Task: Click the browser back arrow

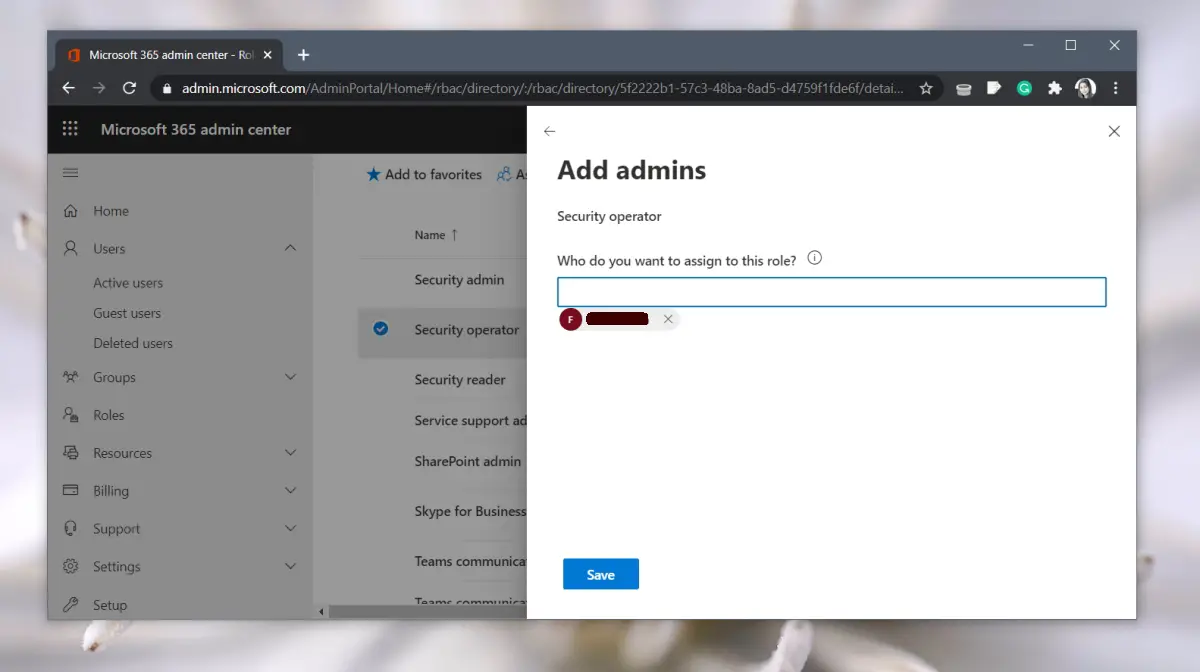Action: pos(68,88)
